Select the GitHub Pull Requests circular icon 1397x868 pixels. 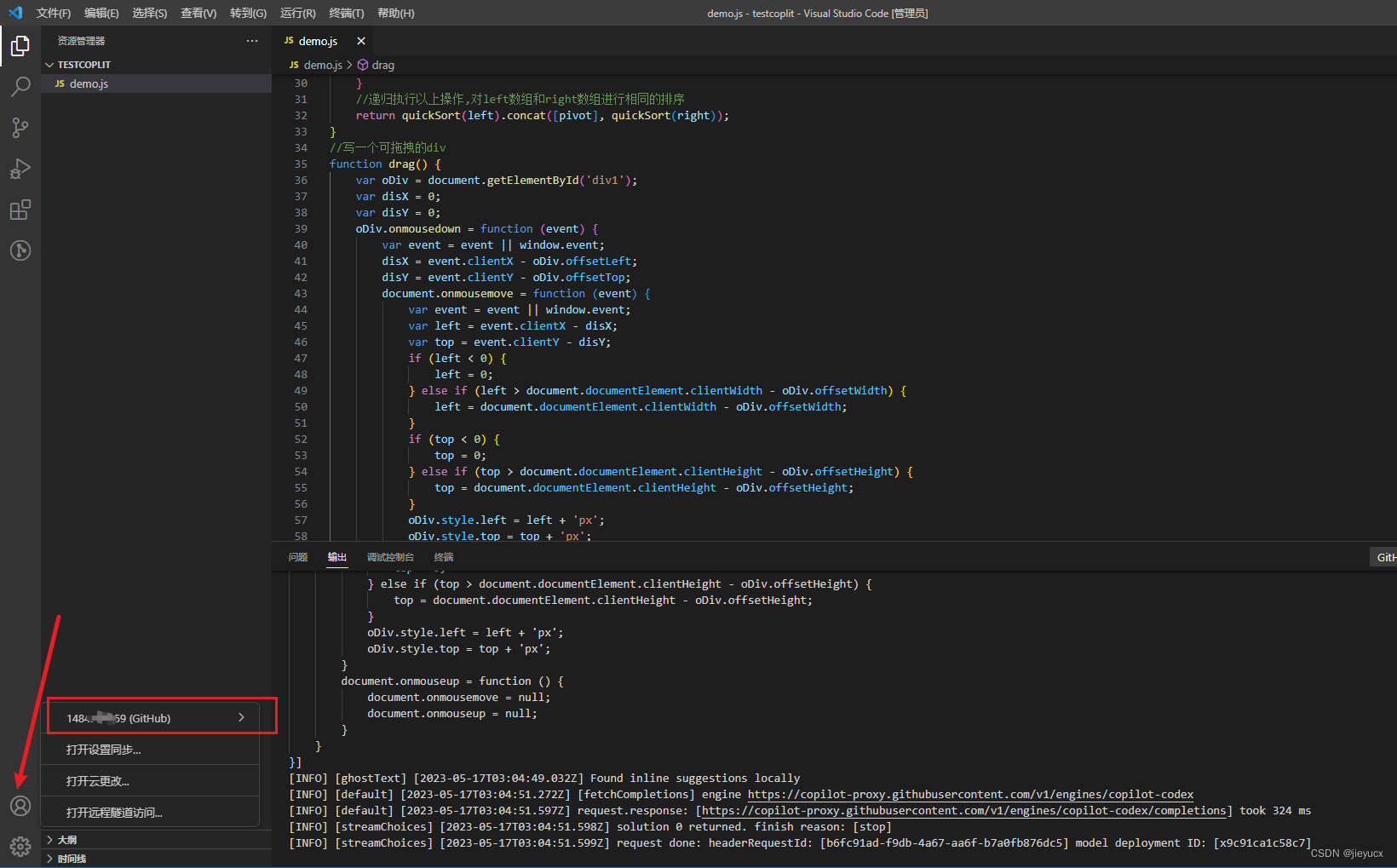point(20,250)
